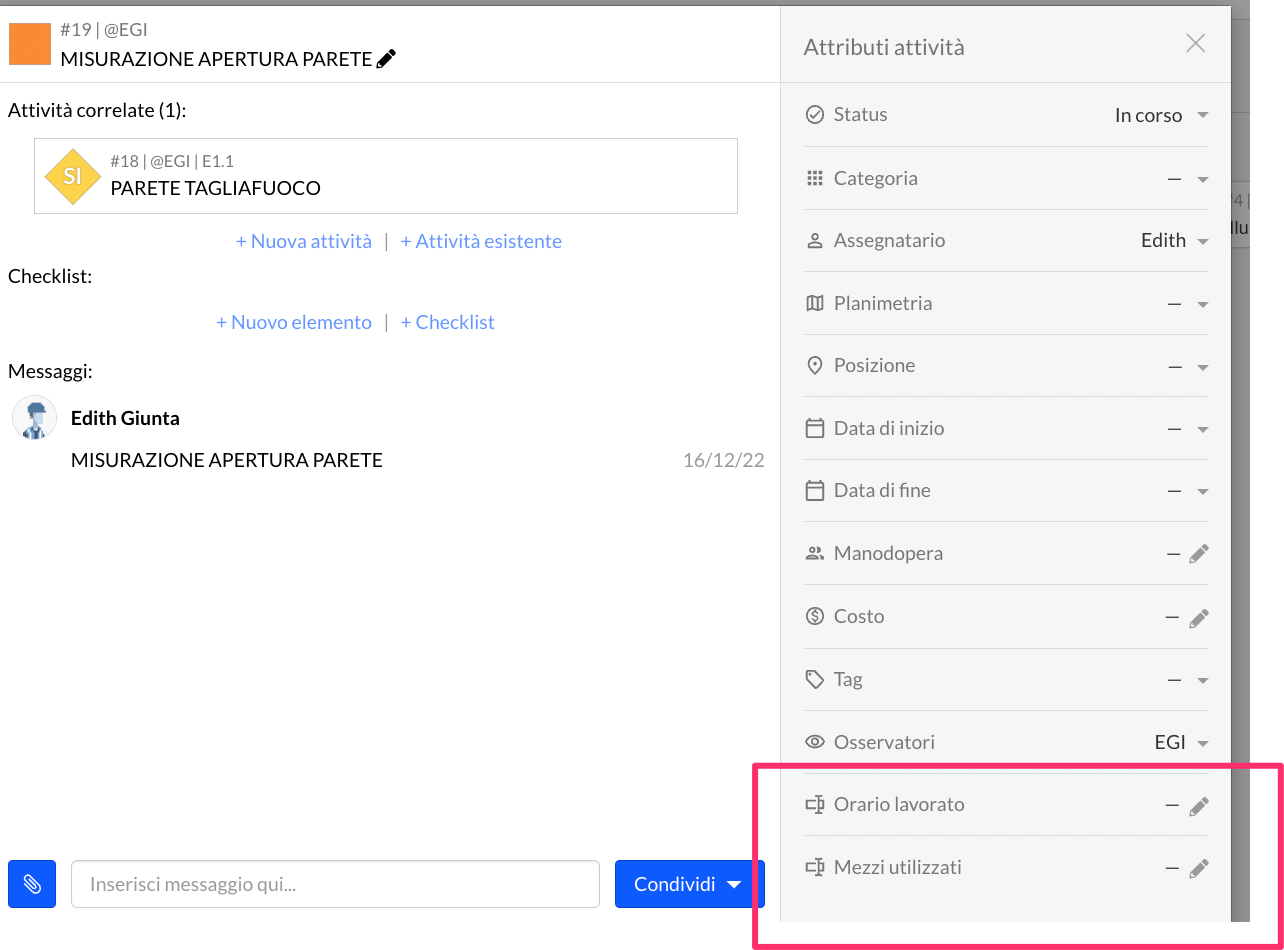Click Edith Giunta's avatar
The height and width of the screenshot is (950, 1284).
tap(34, 417)
